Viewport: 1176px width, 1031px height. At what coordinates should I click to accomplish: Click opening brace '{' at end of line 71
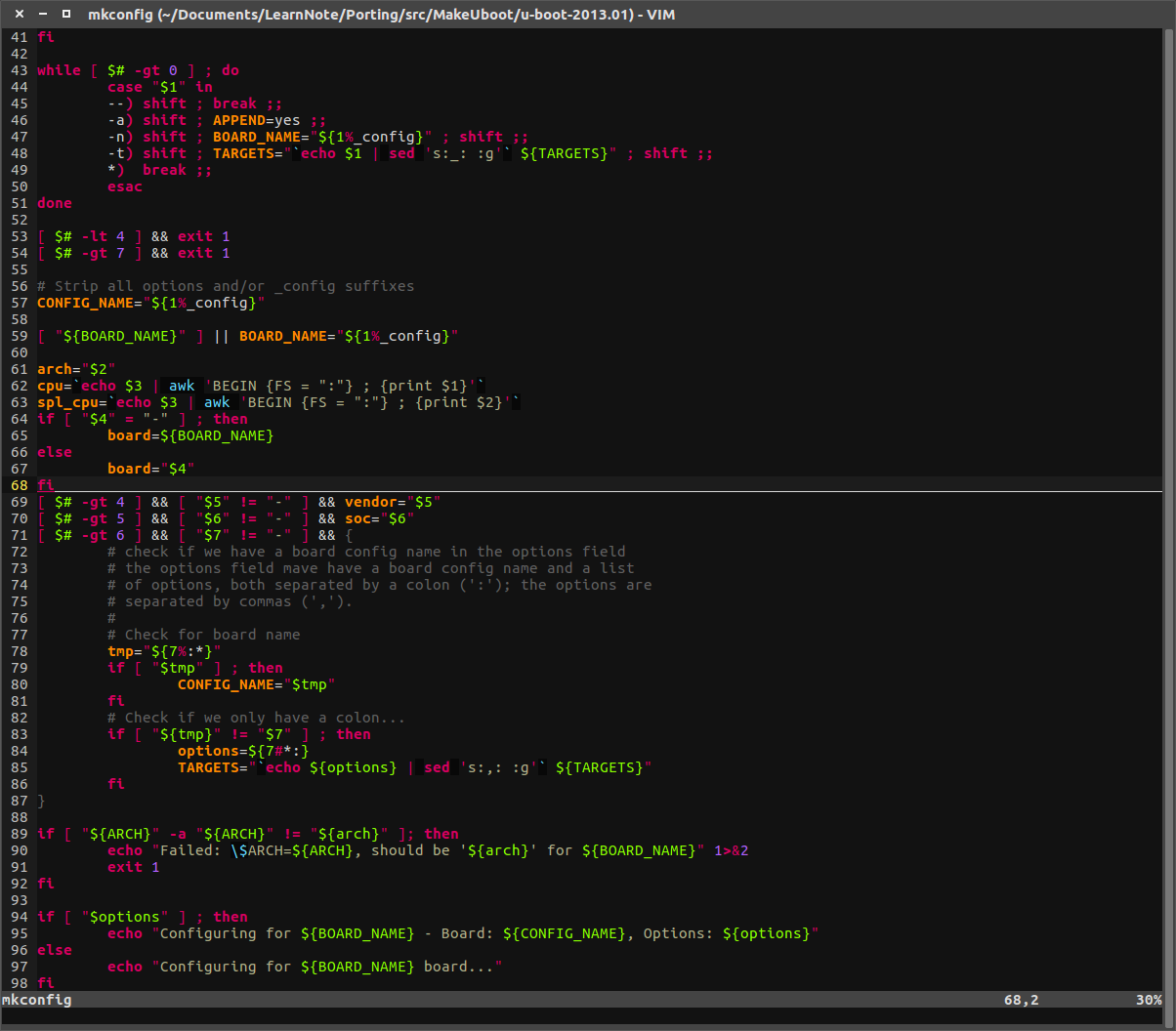(x=349, y=535)
